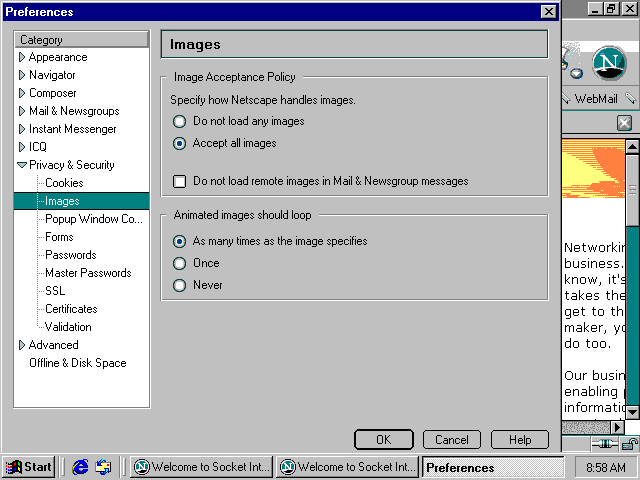
Task: Expand the Instant Messenger triangle
Action: [22, 129]
